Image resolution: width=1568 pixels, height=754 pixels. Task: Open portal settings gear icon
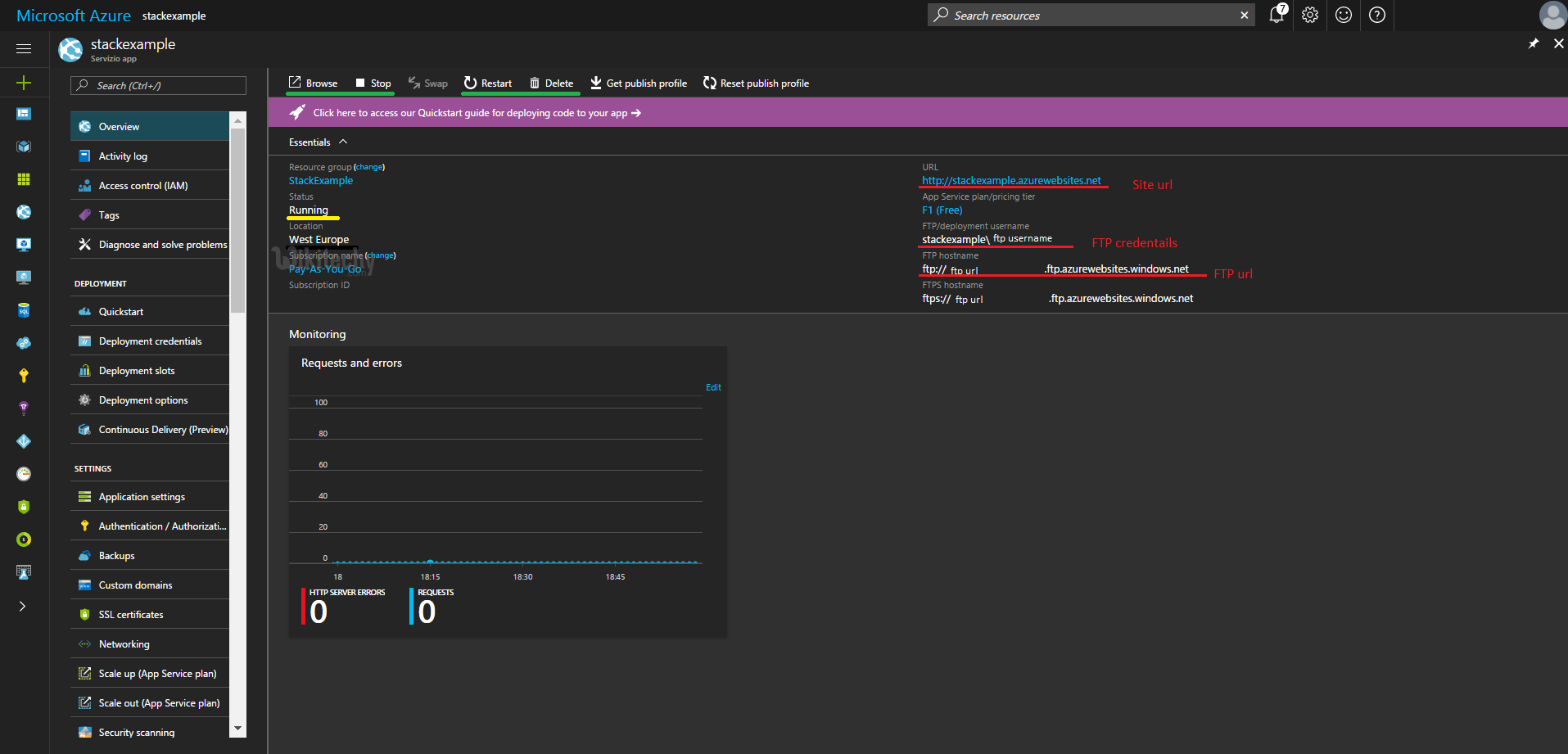pos(1310,15)
